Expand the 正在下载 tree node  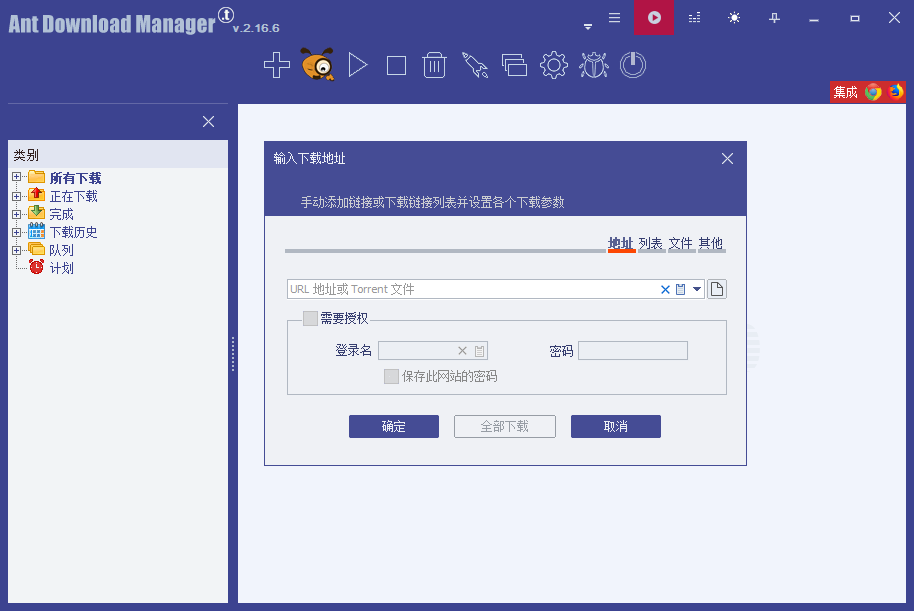pos(16,195)
